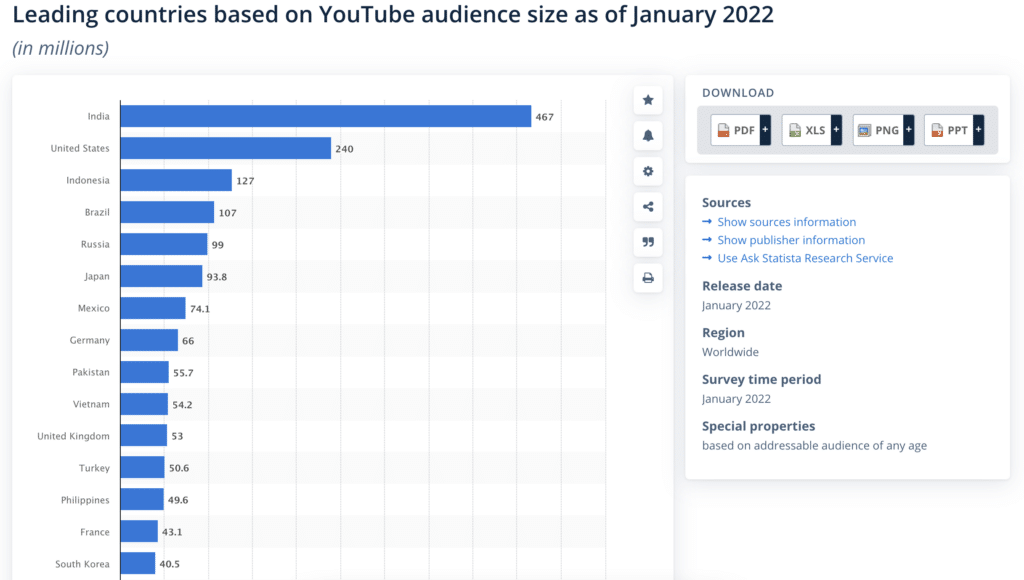Click the plus next to PPT

click(978, 130)
